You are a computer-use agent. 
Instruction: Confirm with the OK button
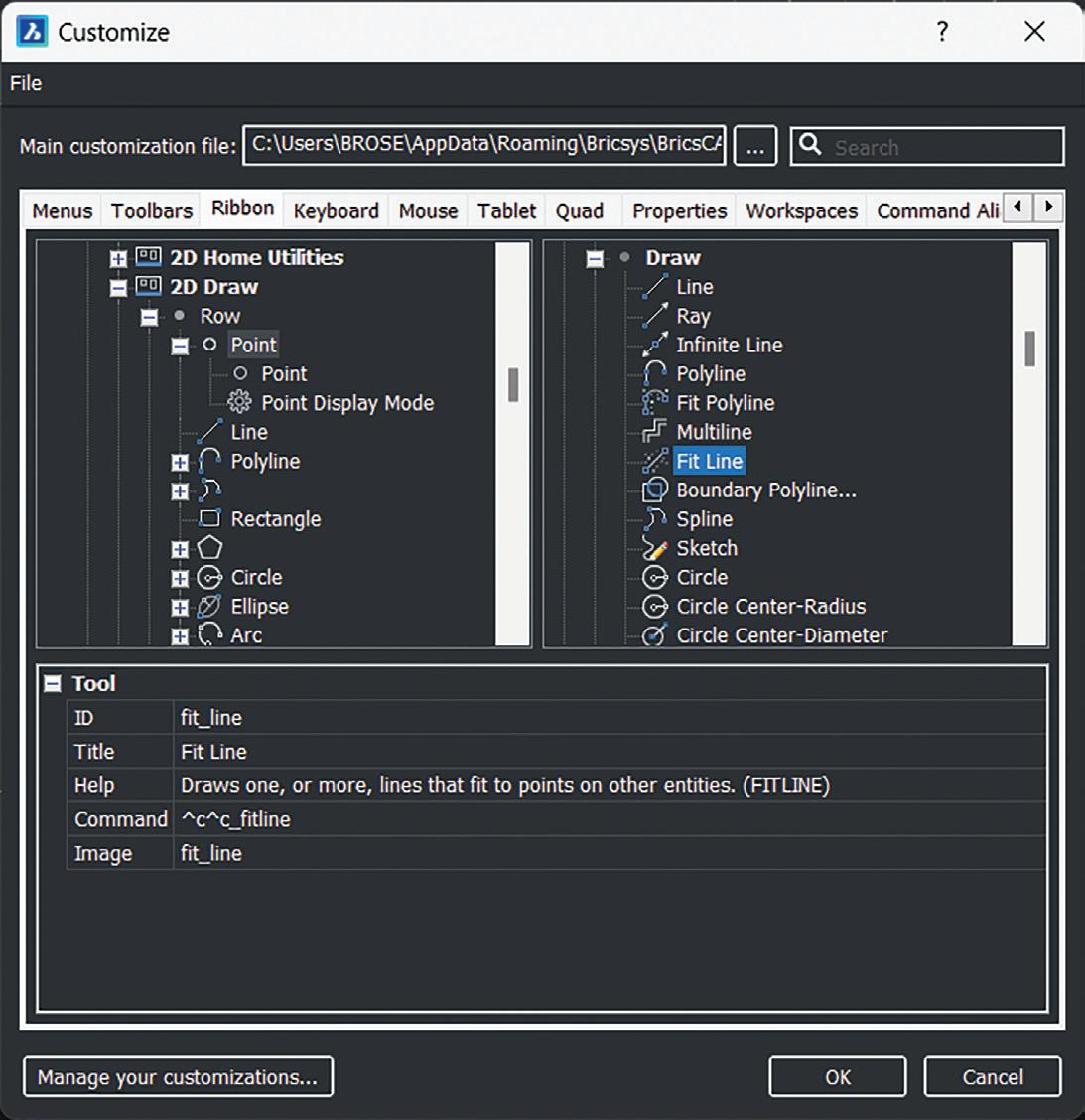tap(838, 1077)
